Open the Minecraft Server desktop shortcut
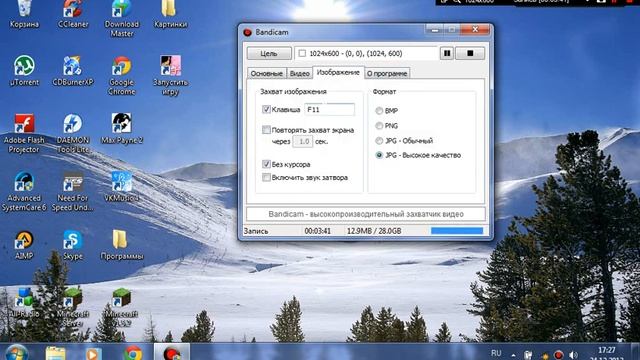The image size is (640, 360). (73, 307)
